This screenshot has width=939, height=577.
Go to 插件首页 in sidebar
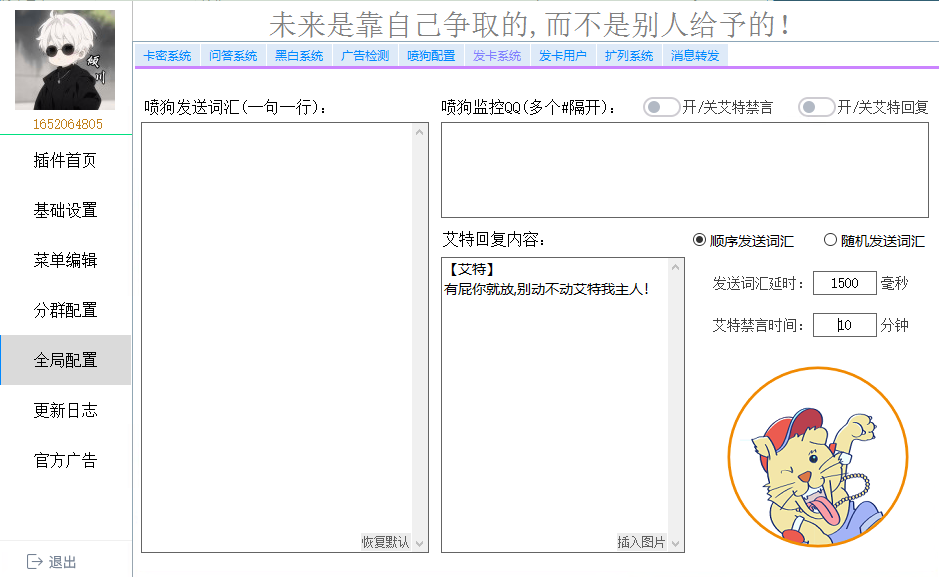point(65,160)
